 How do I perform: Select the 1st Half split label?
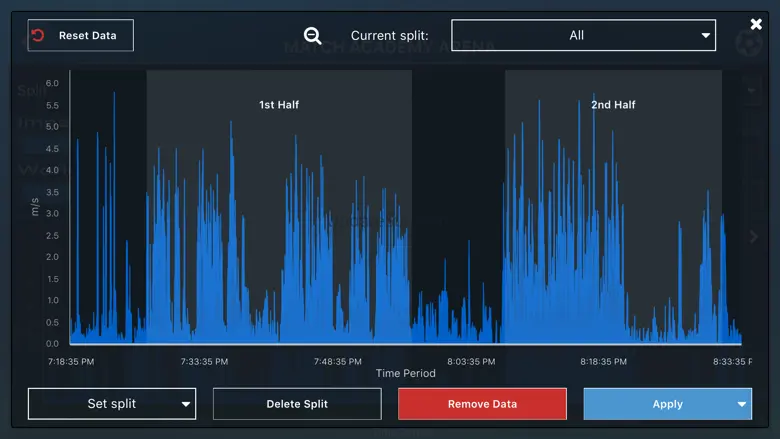click(x=279, y=105)
